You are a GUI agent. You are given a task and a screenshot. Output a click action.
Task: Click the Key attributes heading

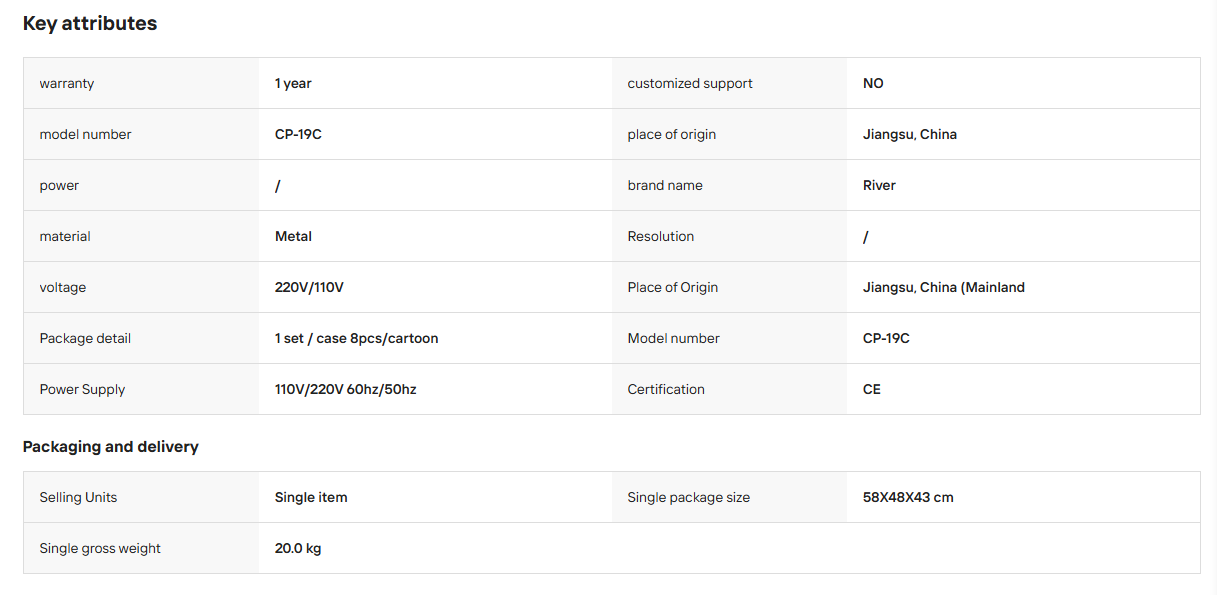click(90, 23)
